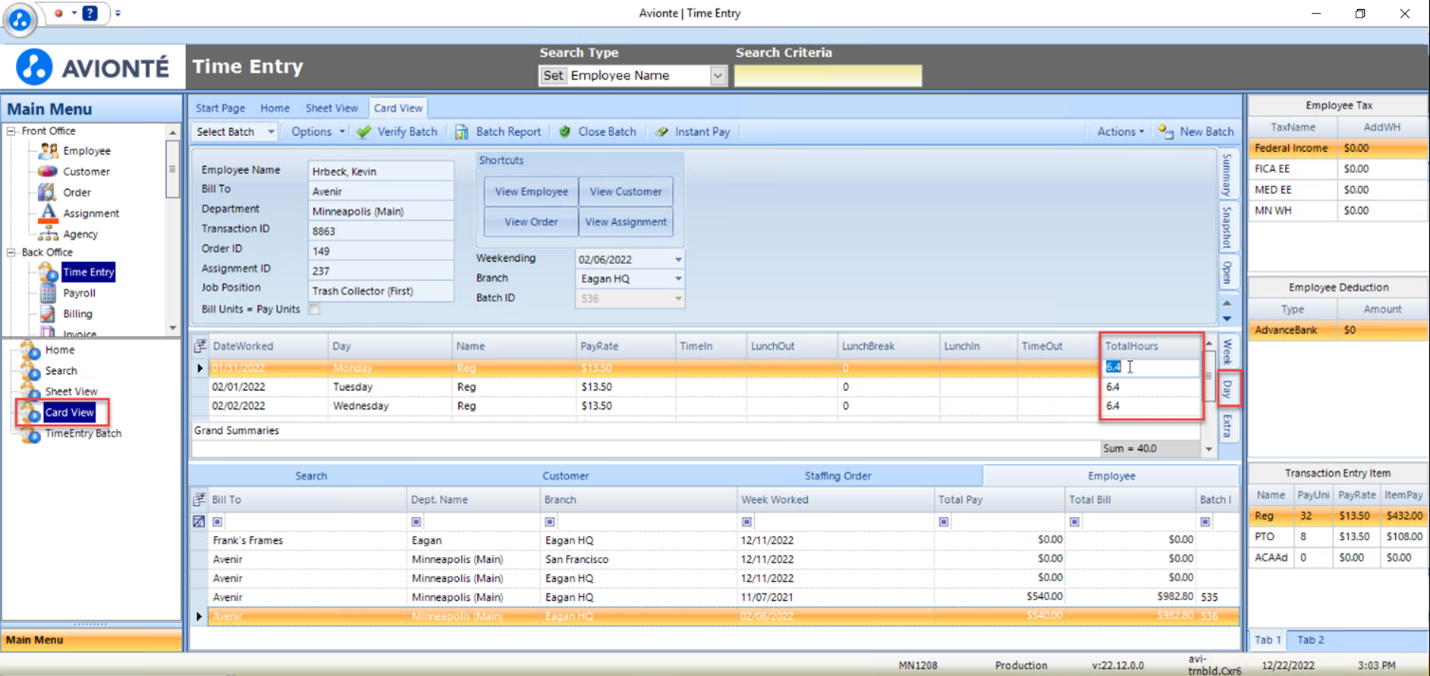Open the Search Type Employee Name dropdown
1430x676 pixels.
coord(717,75)
